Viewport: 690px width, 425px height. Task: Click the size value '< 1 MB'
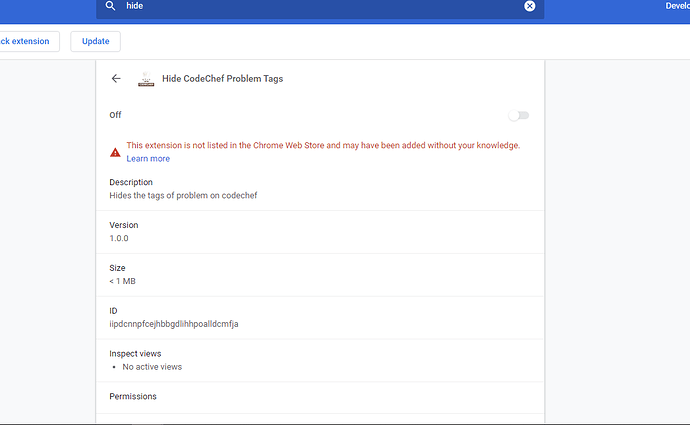coord(122,281)
